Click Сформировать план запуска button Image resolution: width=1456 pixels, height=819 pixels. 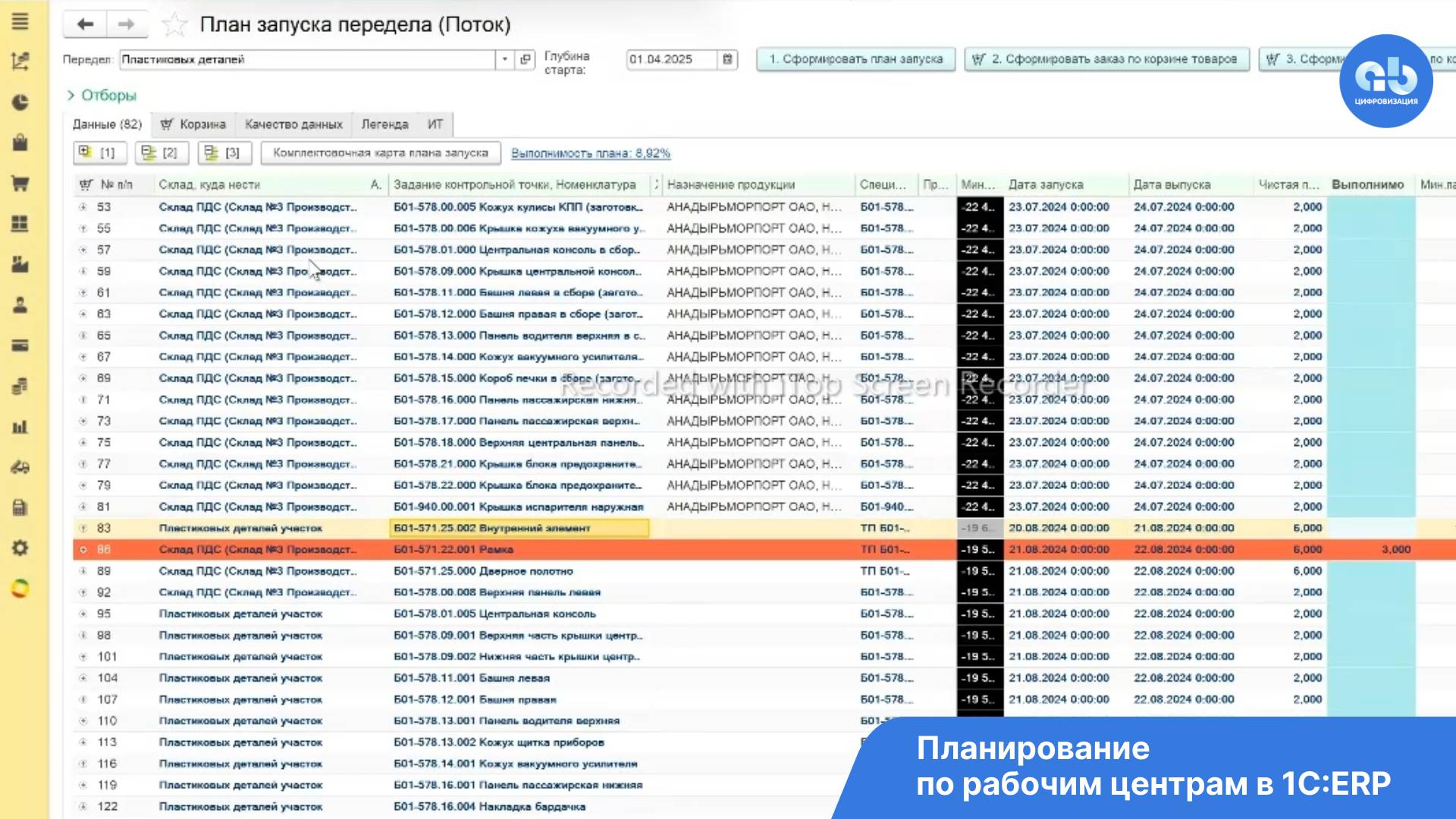(x=855, y=59)
